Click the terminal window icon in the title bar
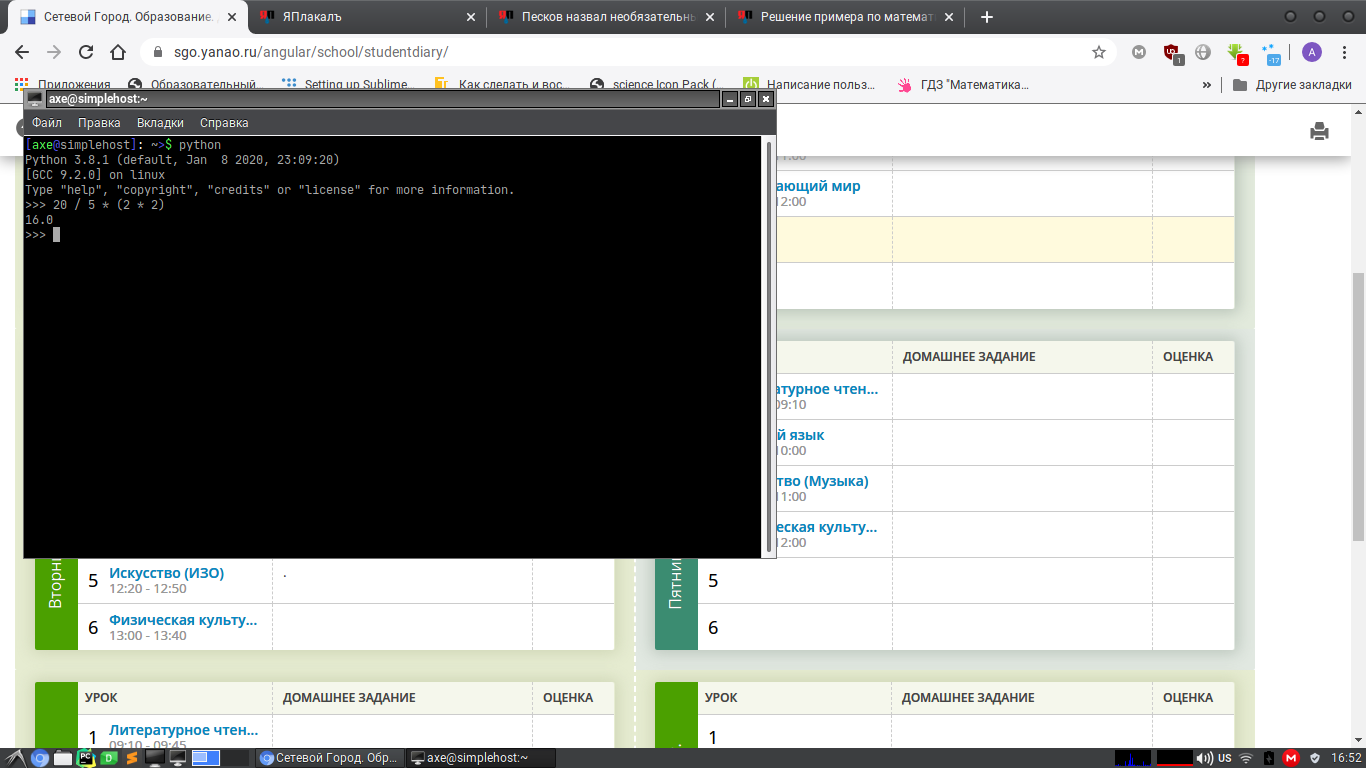This screenshot has width=1366, height=768. [x=35, y=99]
